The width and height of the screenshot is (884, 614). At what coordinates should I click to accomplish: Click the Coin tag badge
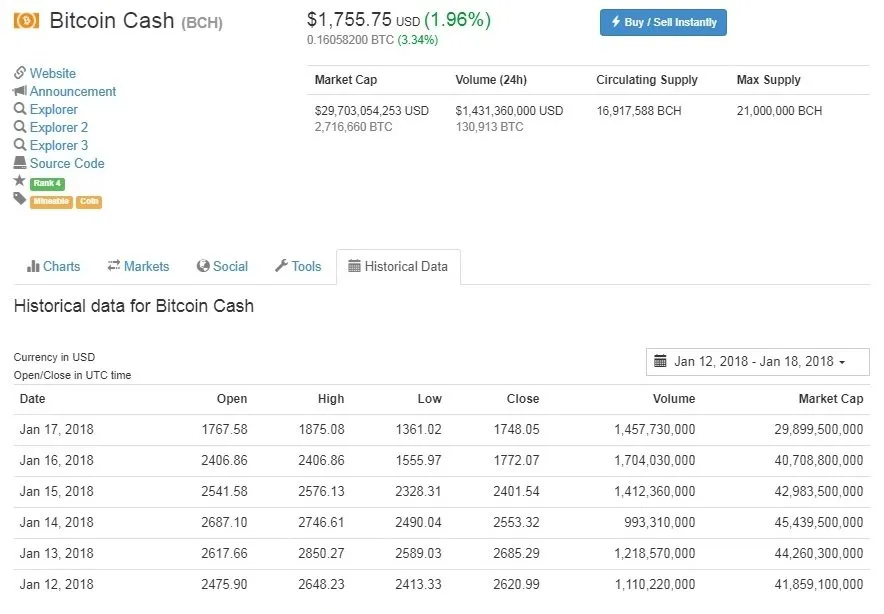tap(89, 201)
